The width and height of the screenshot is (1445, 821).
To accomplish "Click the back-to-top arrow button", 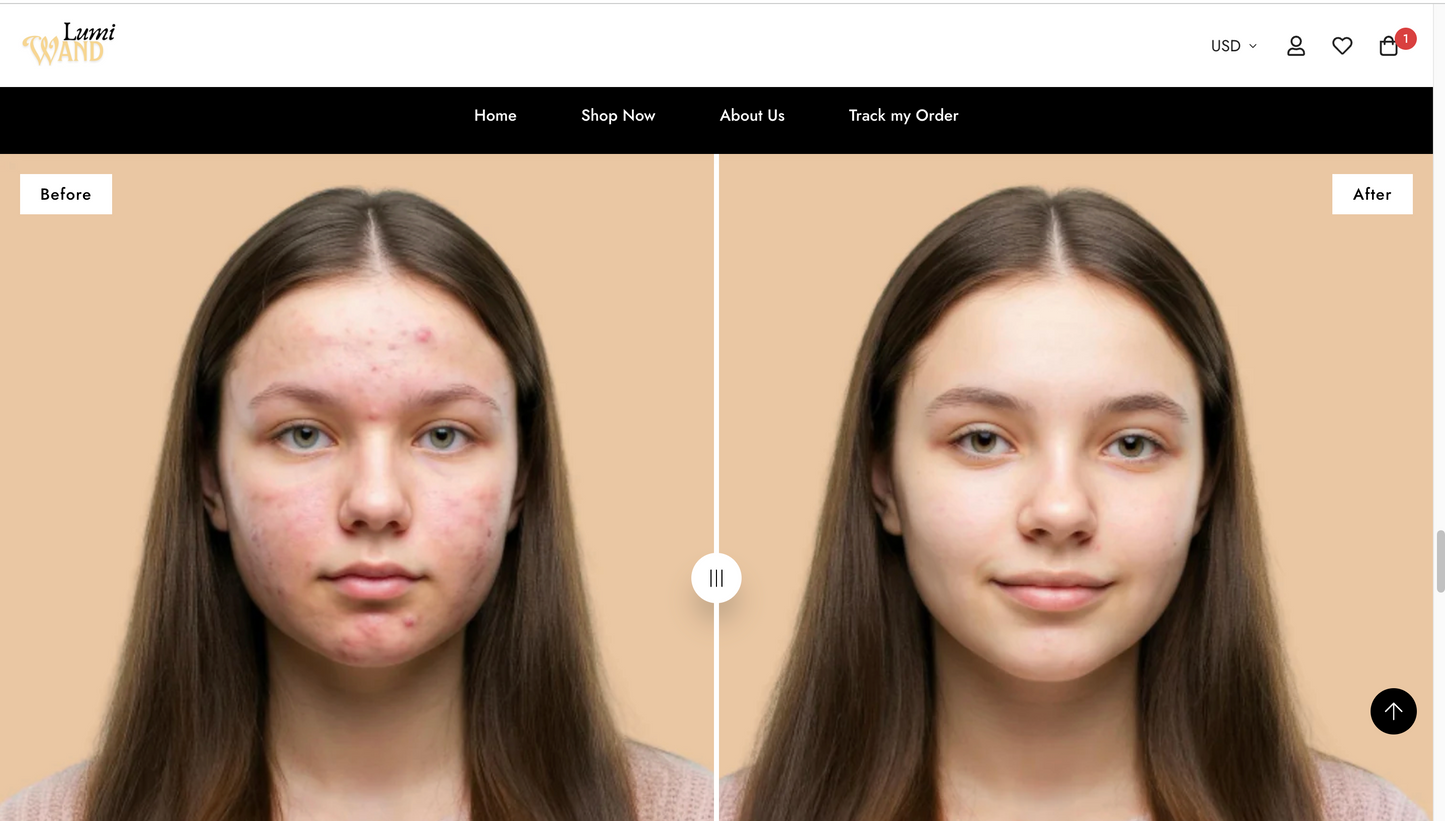I will pyautogui.click(x=1393, y=711).
